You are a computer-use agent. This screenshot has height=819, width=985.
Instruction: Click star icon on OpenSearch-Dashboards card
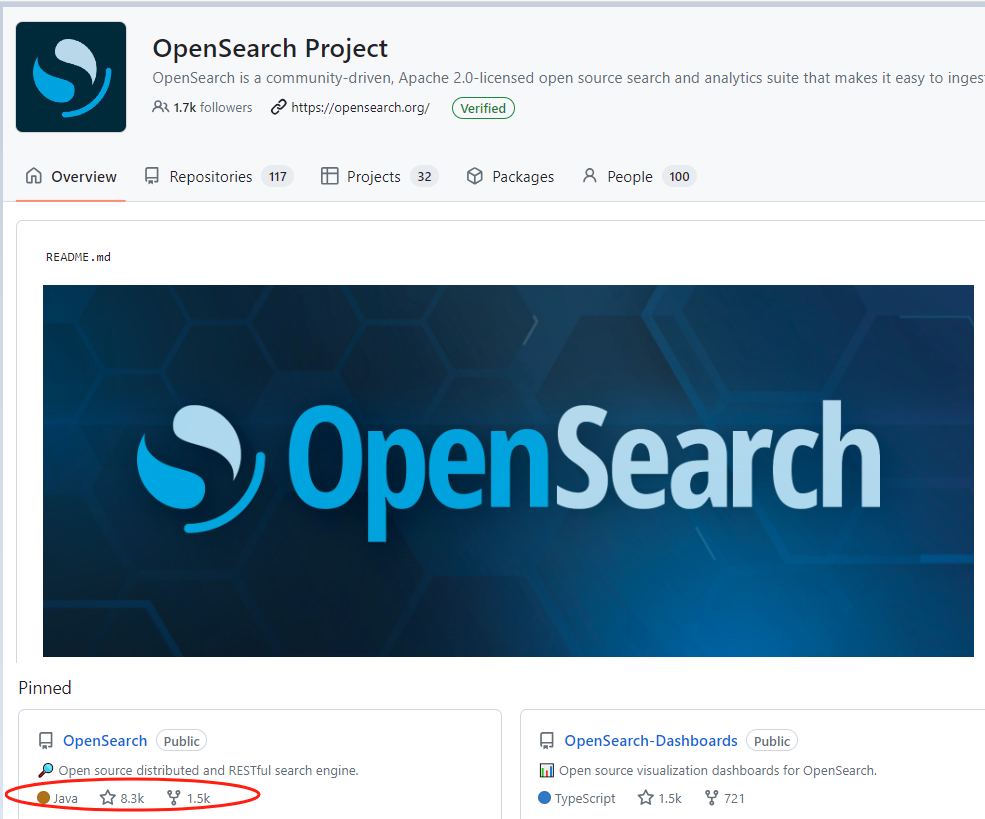[x=646, y=798]
